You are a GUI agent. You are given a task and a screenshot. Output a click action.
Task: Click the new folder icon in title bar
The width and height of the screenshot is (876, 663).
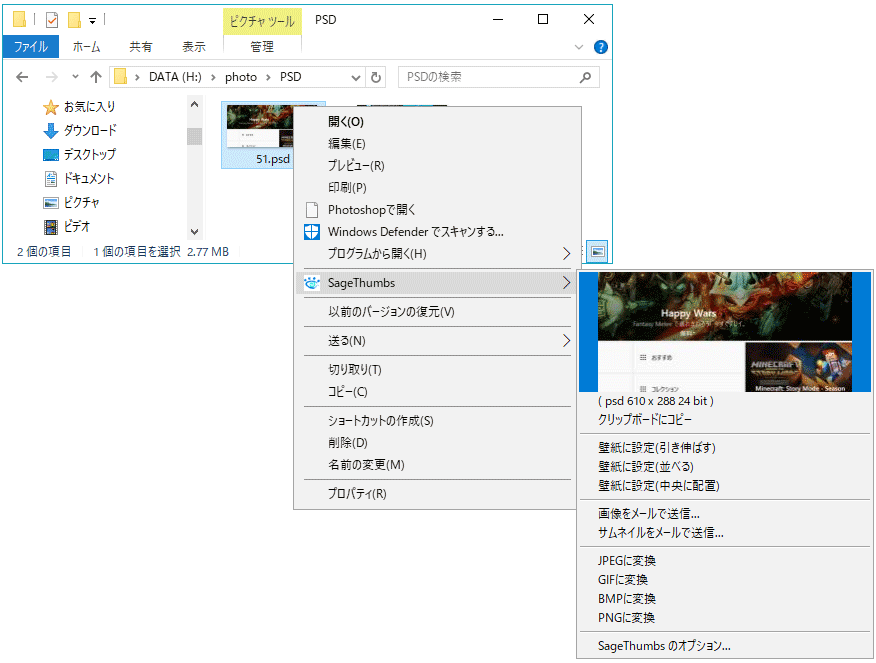[x=74, y=20]
